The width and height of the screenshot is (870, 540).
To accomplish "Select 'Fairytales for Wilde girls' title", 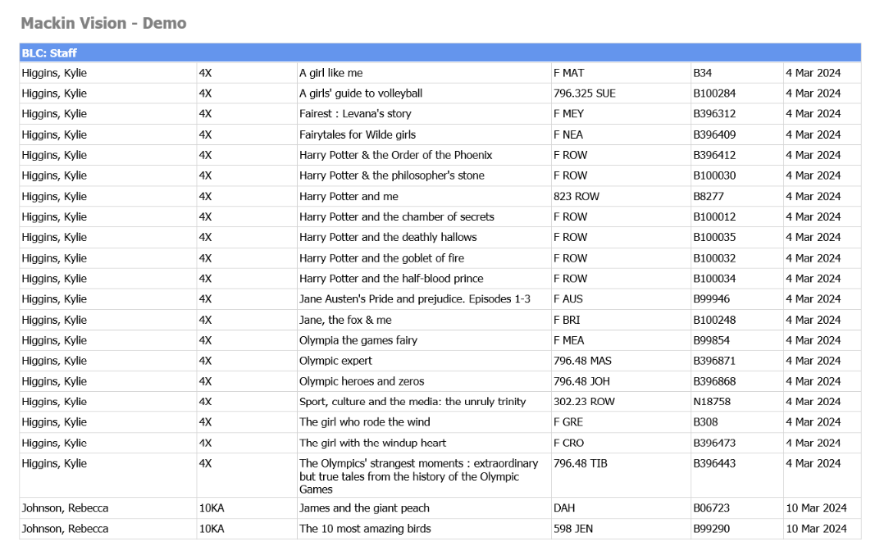I will click(x=357, y=134).
